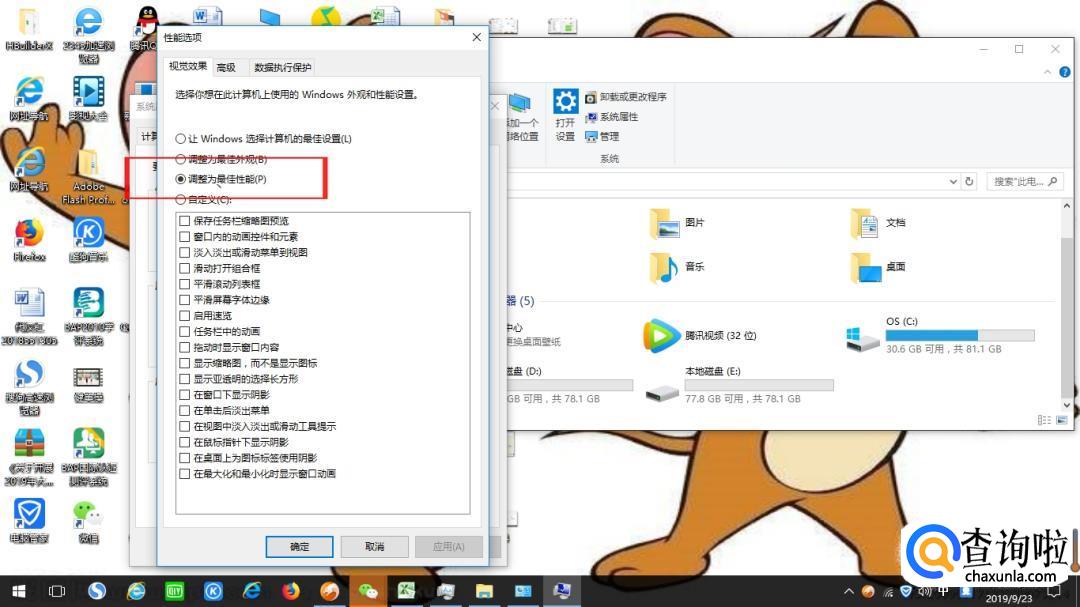Click the OS (C:) drive usage bar

(960, 336)
